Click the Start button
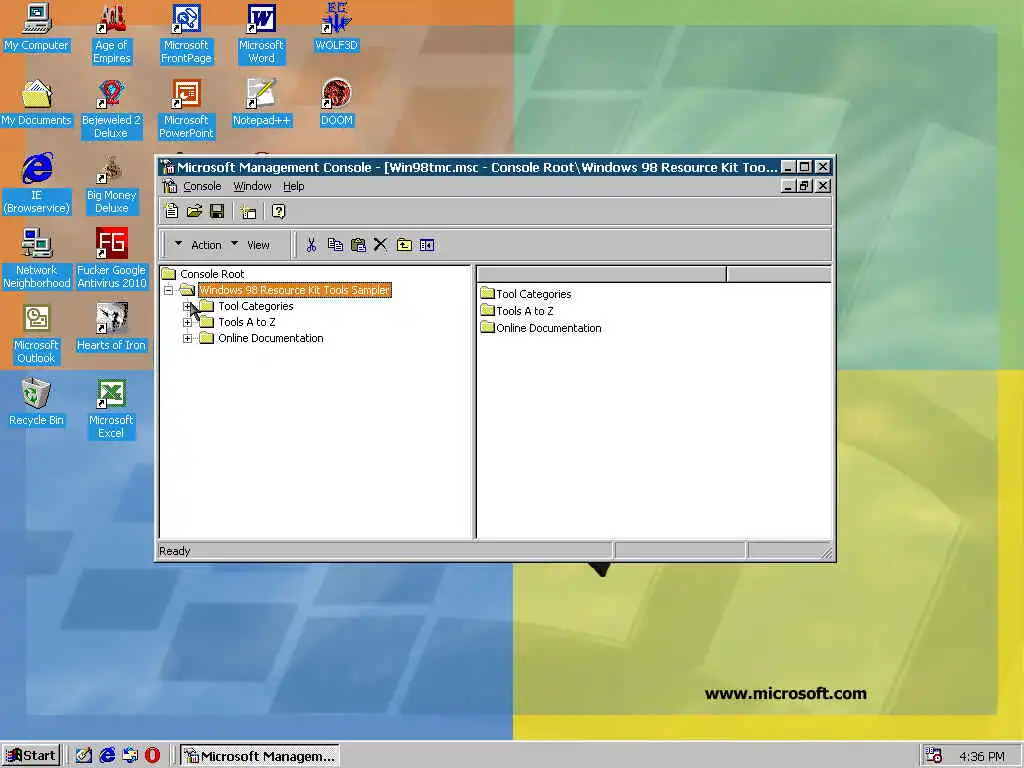 point(31,756)
